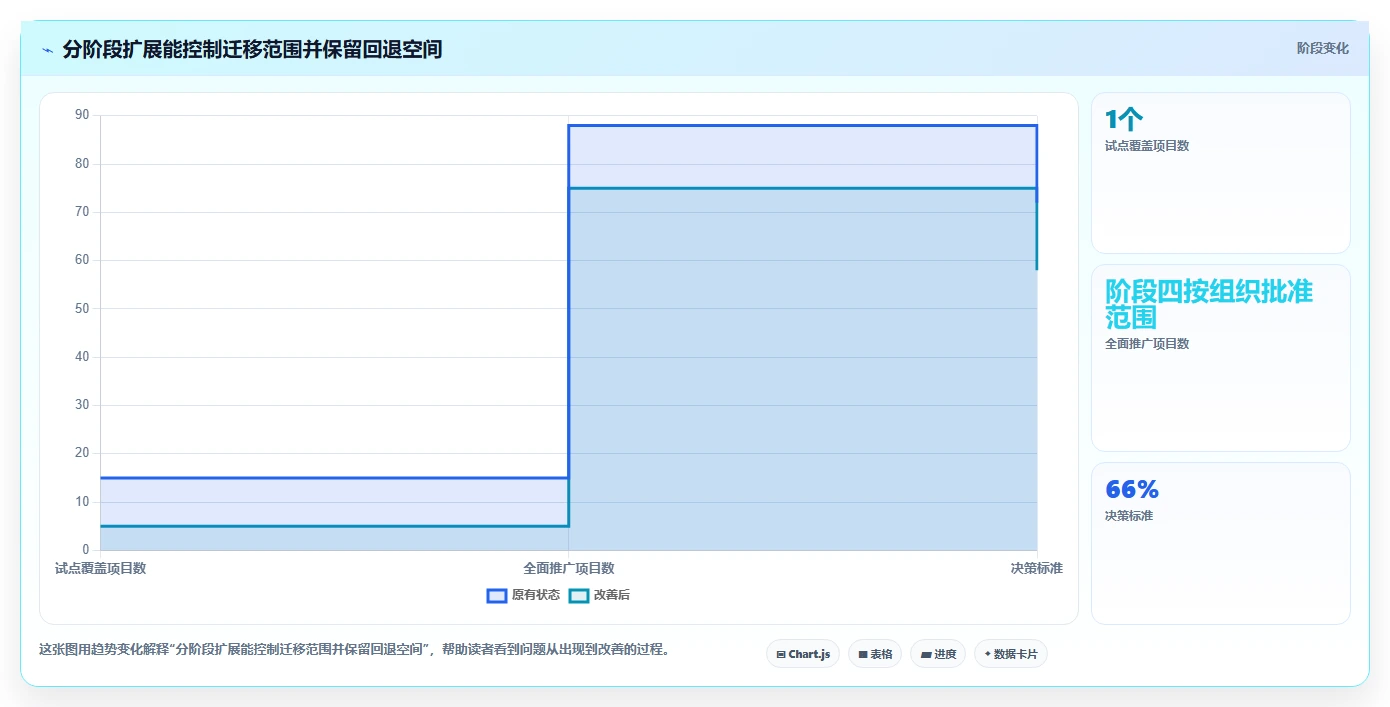The width and height of the screenshot is (1390, 707).
Task: Open the 1个 试点覆盖项目数 card
Action: pyautogui.click(x=1221, y=173)
